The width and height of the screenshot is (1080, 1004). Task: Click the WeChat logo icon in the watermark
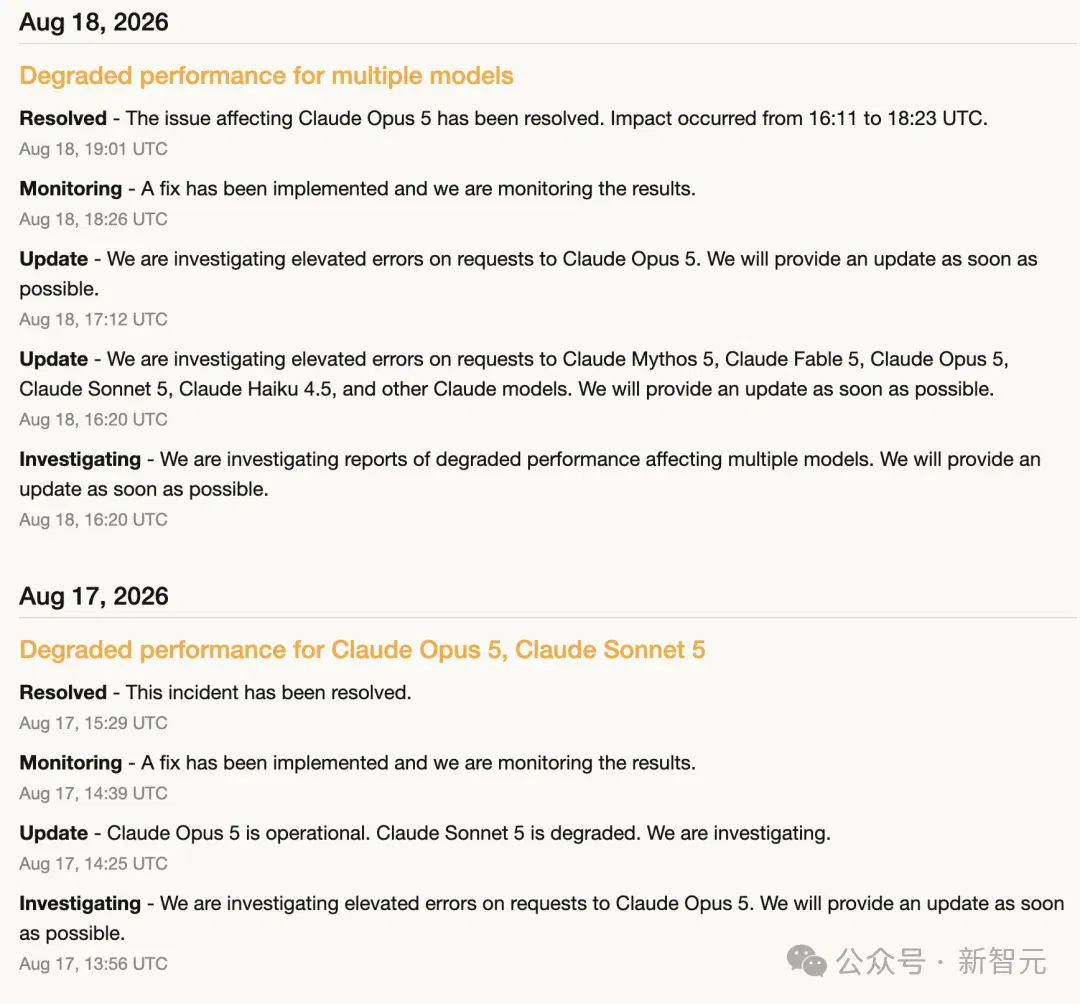coord(806,961)
